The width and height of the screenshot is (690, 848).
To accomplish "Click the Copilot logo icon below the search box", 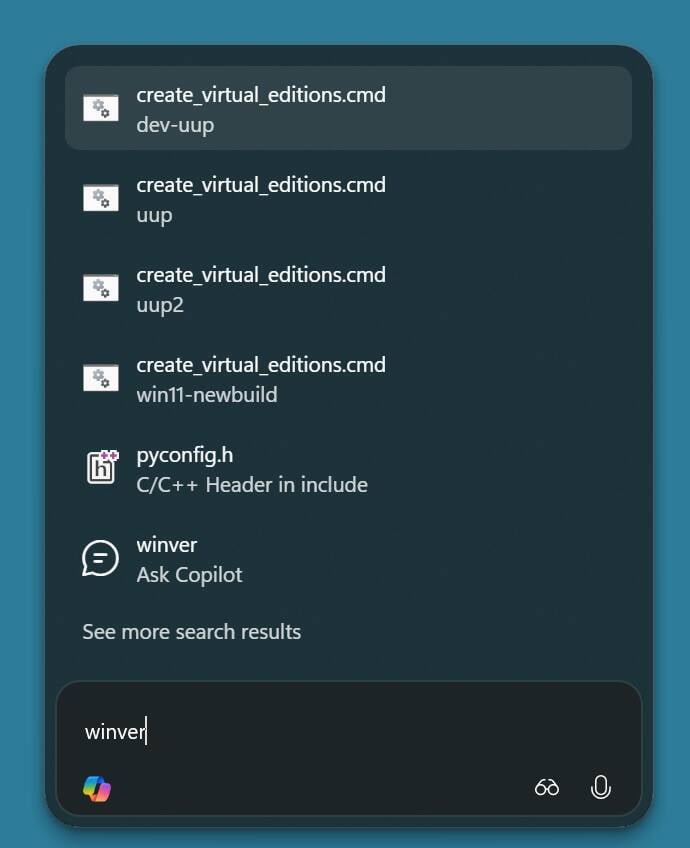I will click(97, 788).
